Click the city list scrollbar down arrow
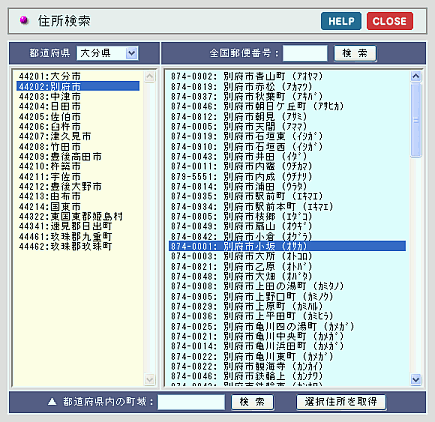This screenshot has width=435, height=422. click(150, 379)
